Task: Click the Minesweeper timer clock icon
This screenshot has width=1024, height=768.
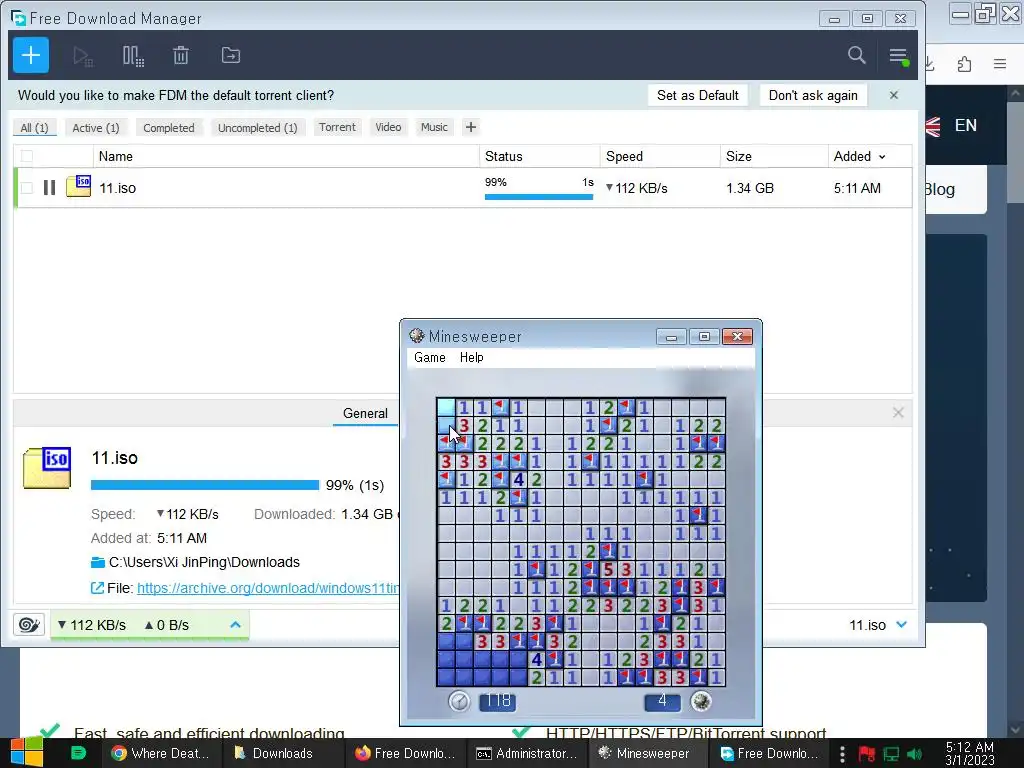Action: point(459,701)
